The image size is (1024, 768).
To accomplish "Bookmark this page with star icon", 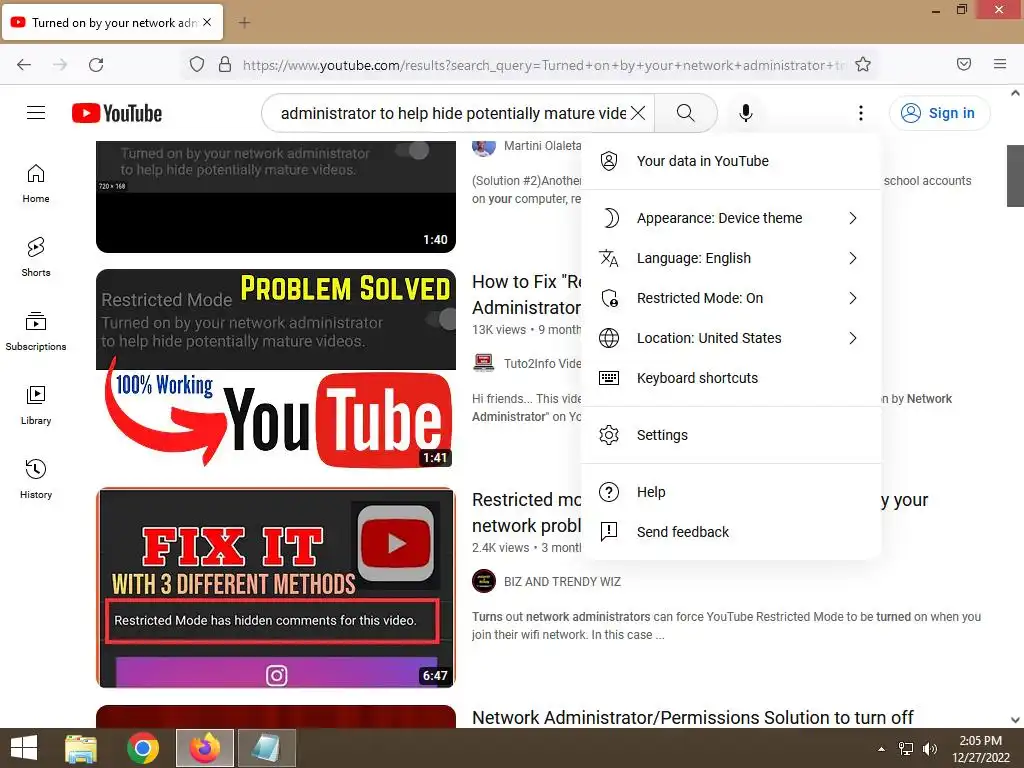I will [863, 65].
